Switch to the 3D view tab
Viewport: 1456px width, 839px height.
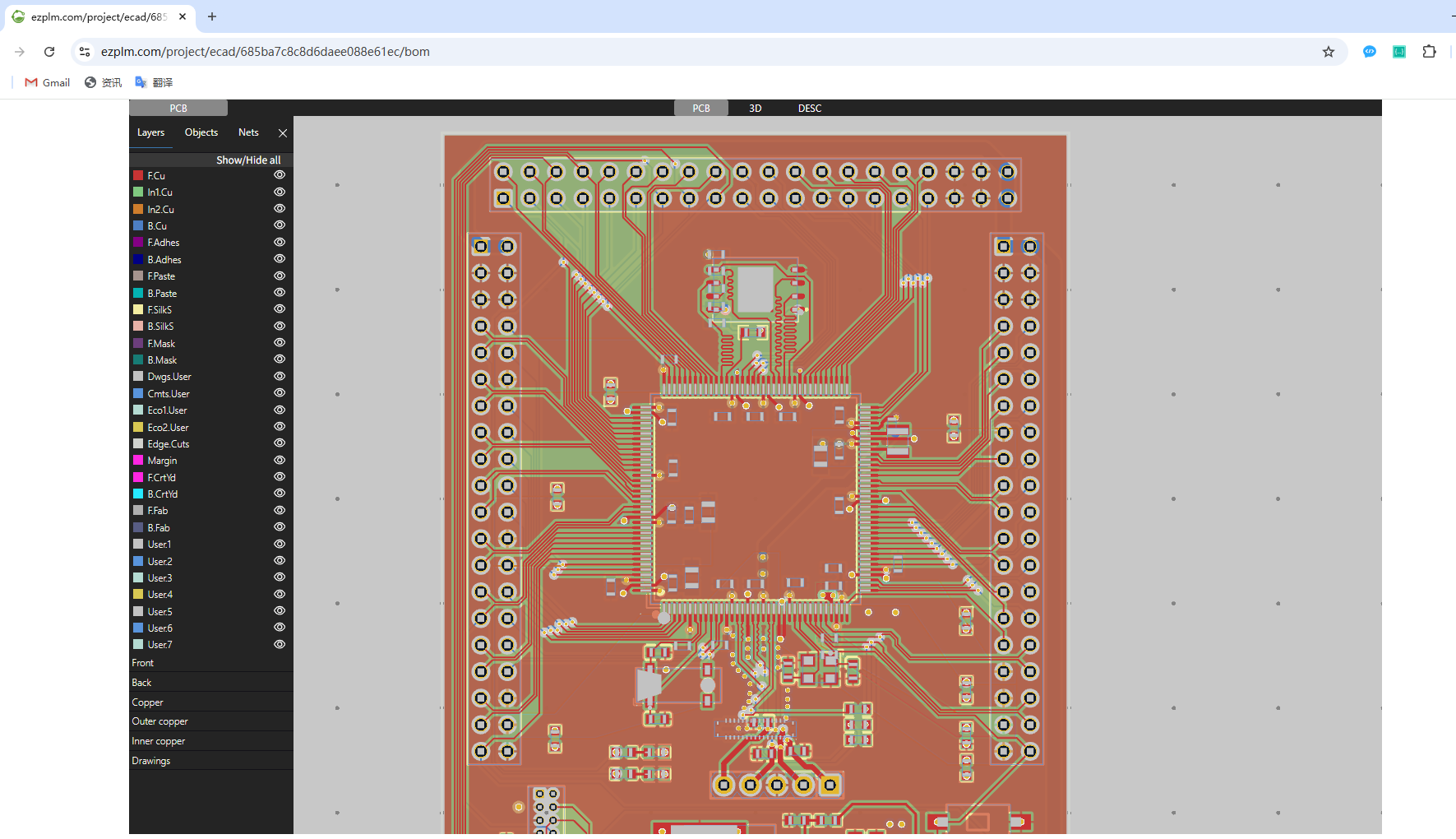point(755,108)
